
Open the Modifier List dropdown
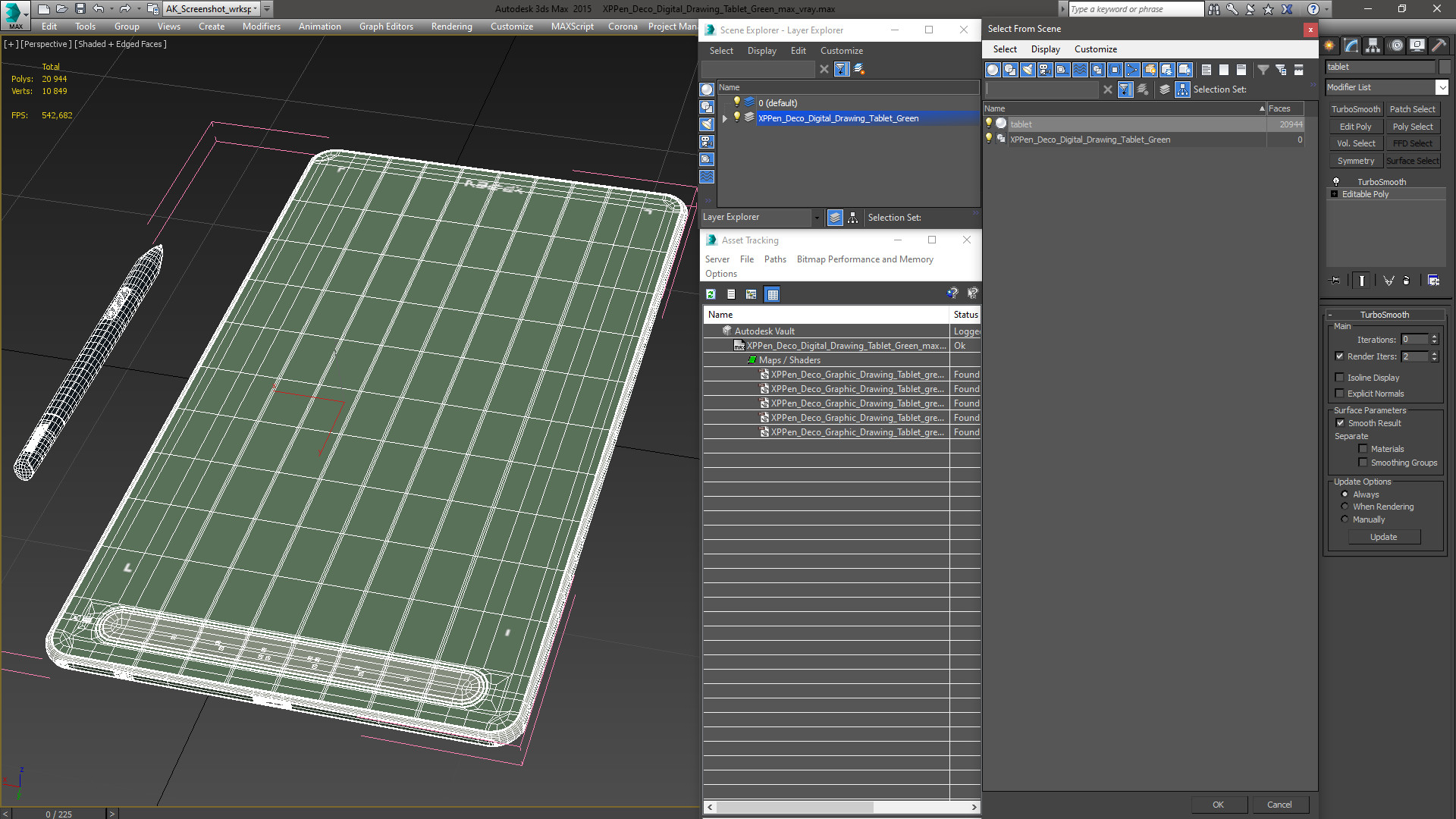(1442, 87)
